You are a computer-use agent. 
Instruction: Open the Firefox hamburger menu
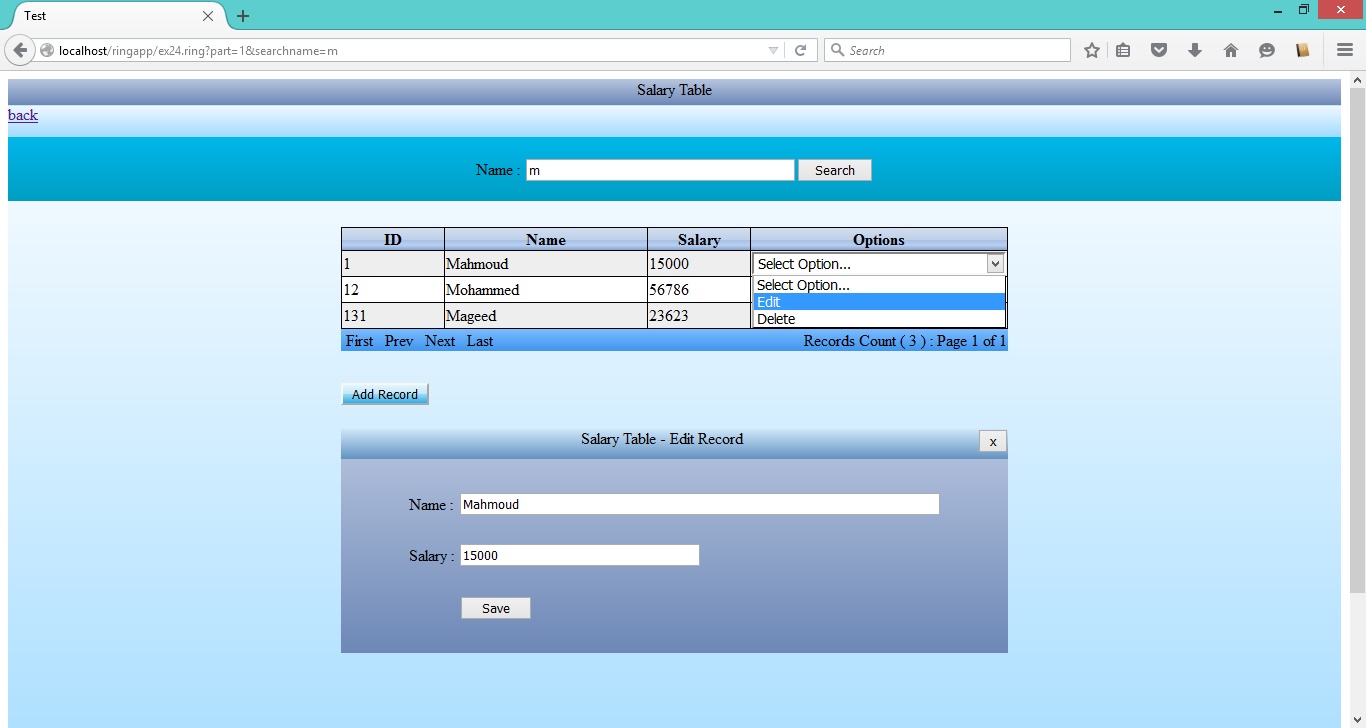tap(1344, 49)
